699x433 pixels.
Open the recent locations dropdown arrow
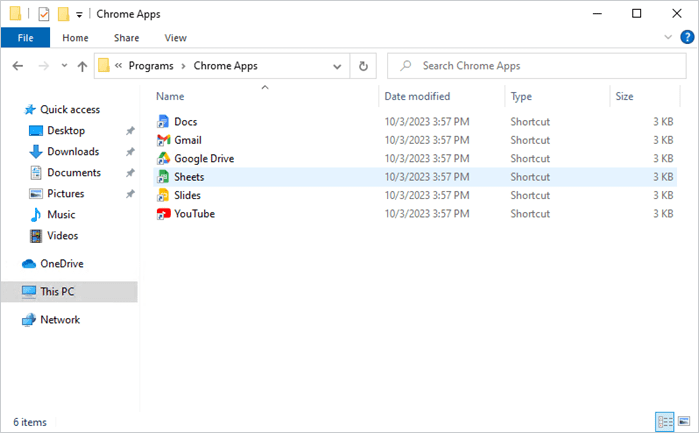(x=64, y=66)
